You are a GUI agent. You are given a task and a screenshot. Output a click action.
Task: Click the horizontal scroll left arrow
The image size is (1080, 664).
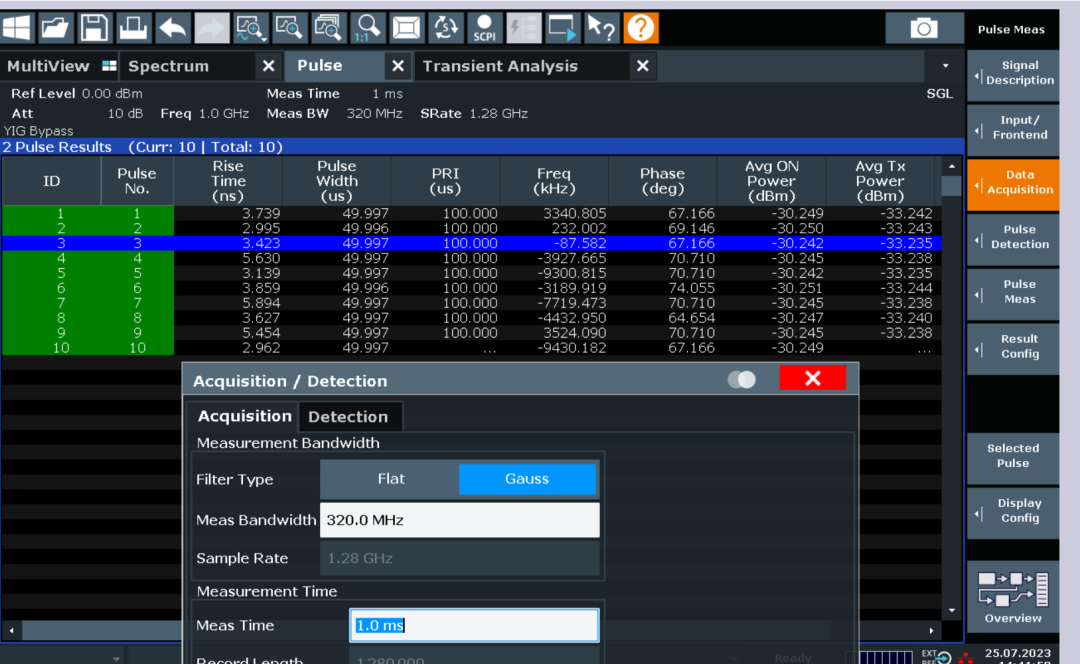[x=11, y=630]
